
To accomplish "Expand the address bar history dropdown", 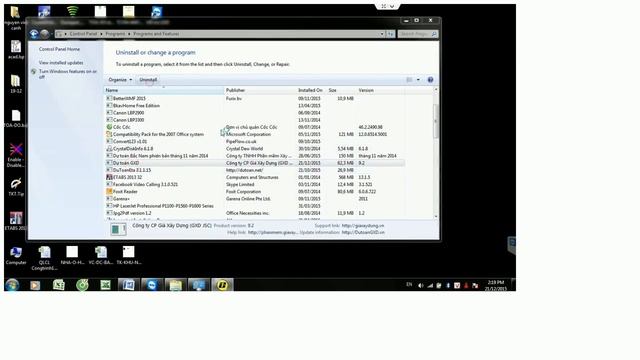I will point(382,34).
